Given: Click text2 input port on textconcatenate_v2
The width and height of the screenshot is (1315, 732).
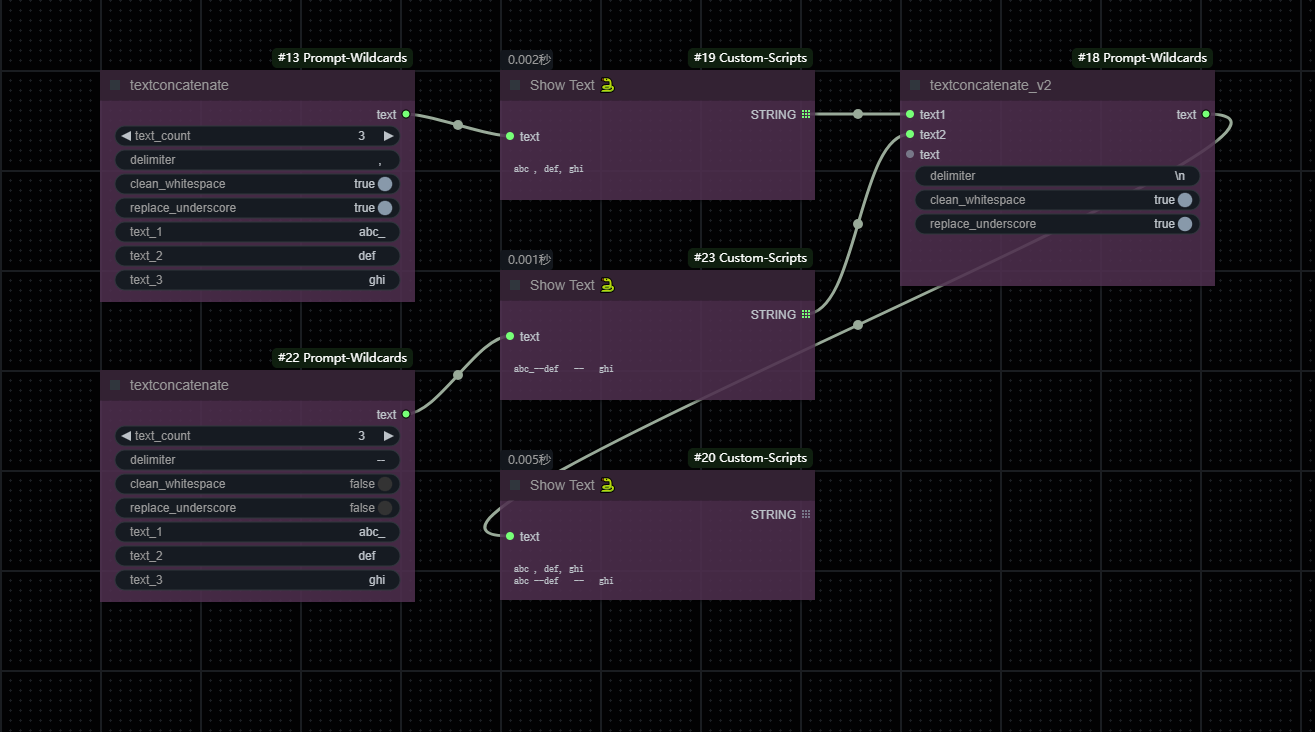Looking at the screenshot, I should click(910, 134).
